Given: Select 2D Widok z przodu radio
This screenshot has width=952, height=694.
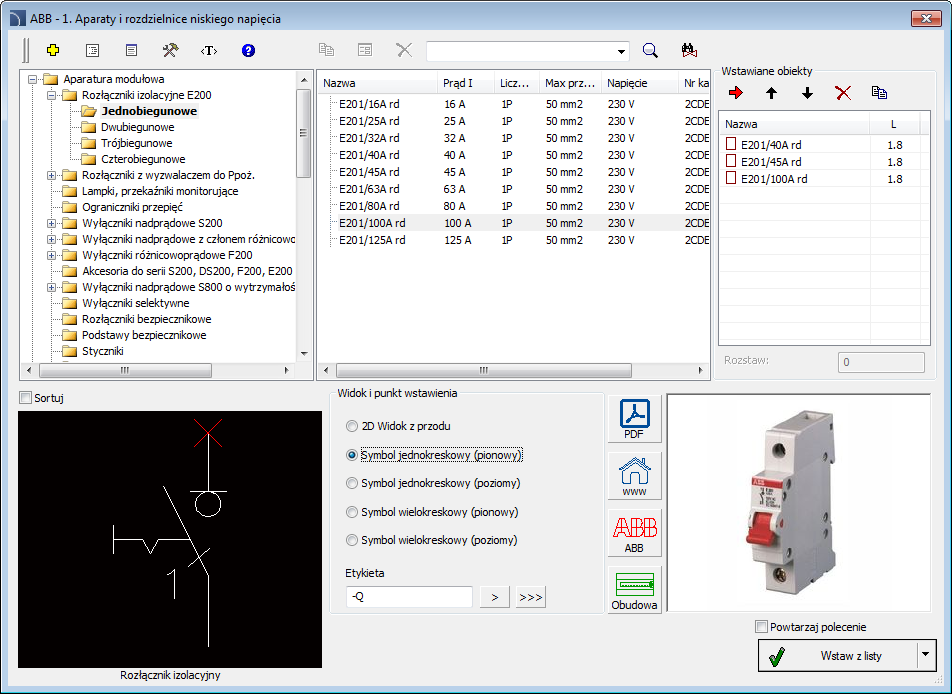Looking at the screenshot, I should click(x=352, y=426).
